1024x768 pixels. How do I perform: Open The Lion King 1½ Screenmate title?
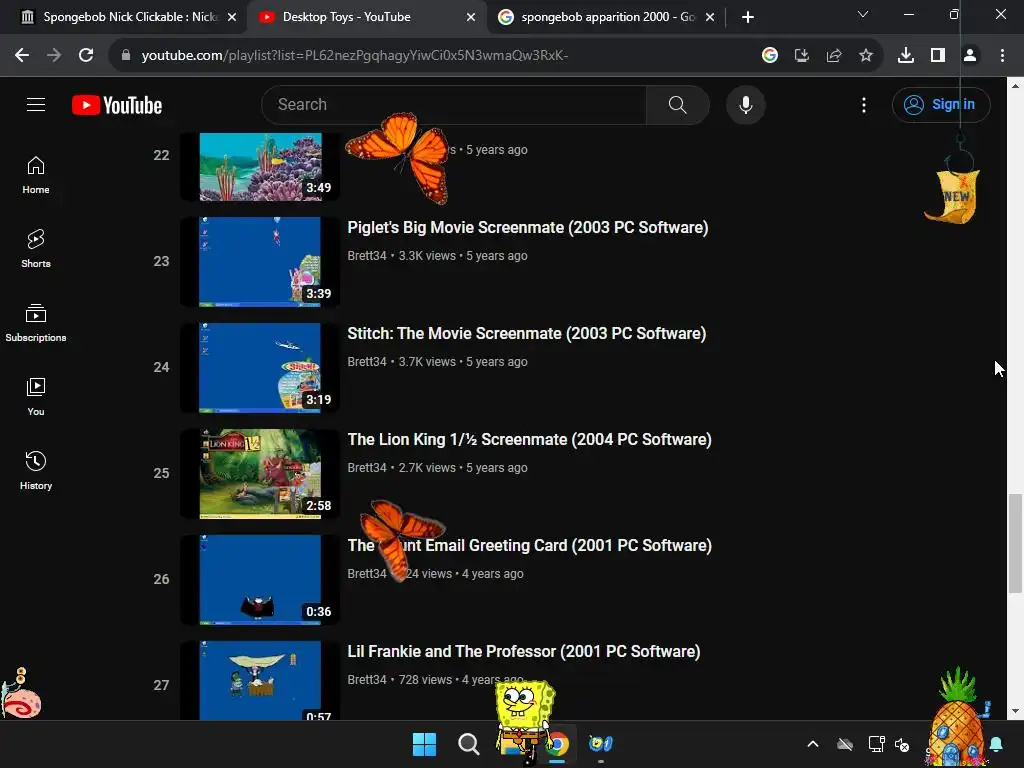[x=530, y=439]
